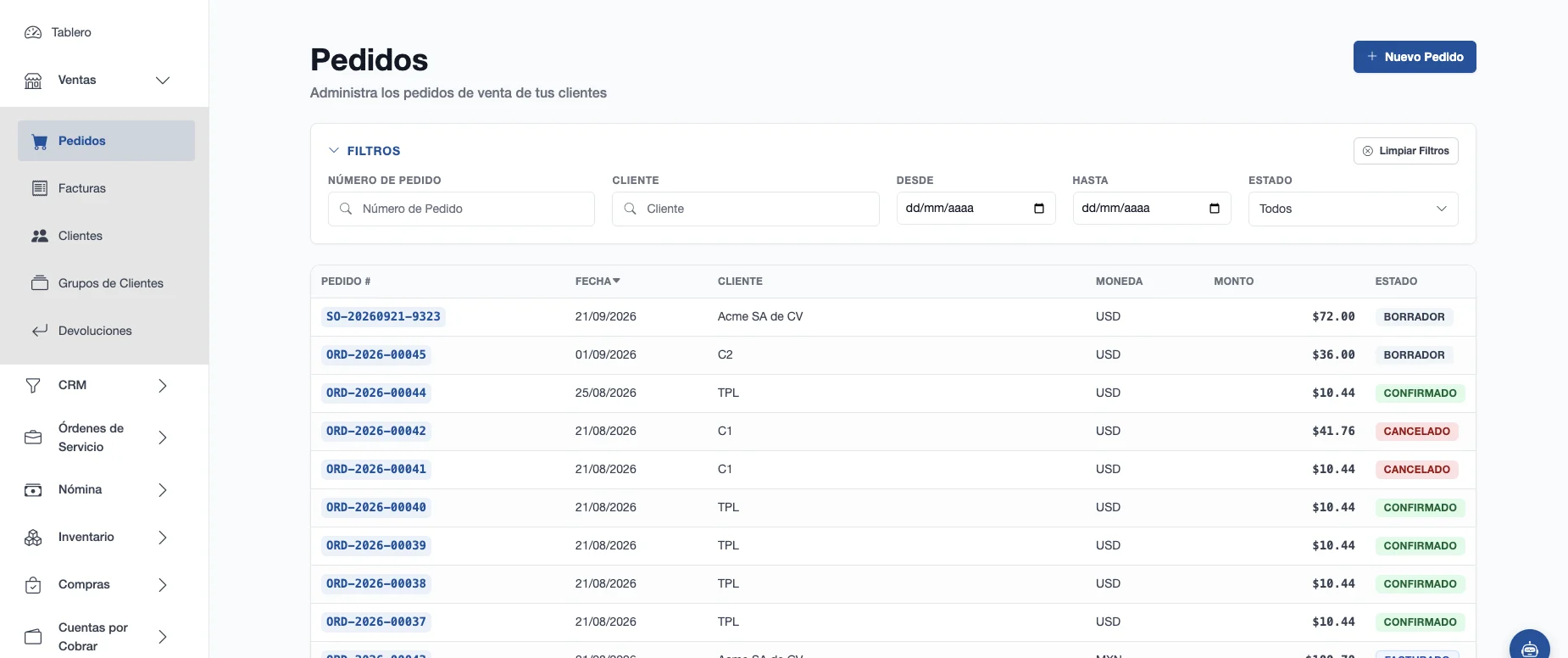The width and height of the screenshot is (1568, 658).
Task: Open order ORD-2026-00045
Action: (x=376, y=354)
